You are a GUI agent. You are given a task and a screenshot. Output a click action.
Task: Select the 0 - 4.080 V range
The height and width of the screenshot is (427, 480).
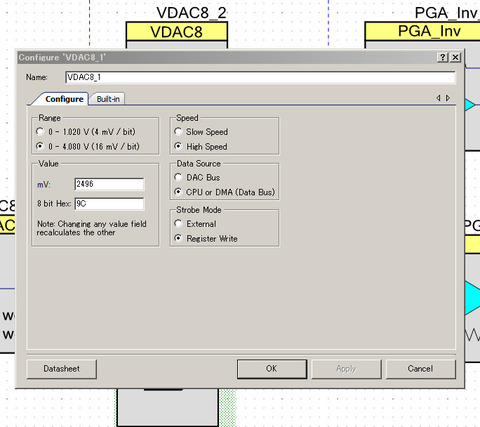tap(40, 146)
